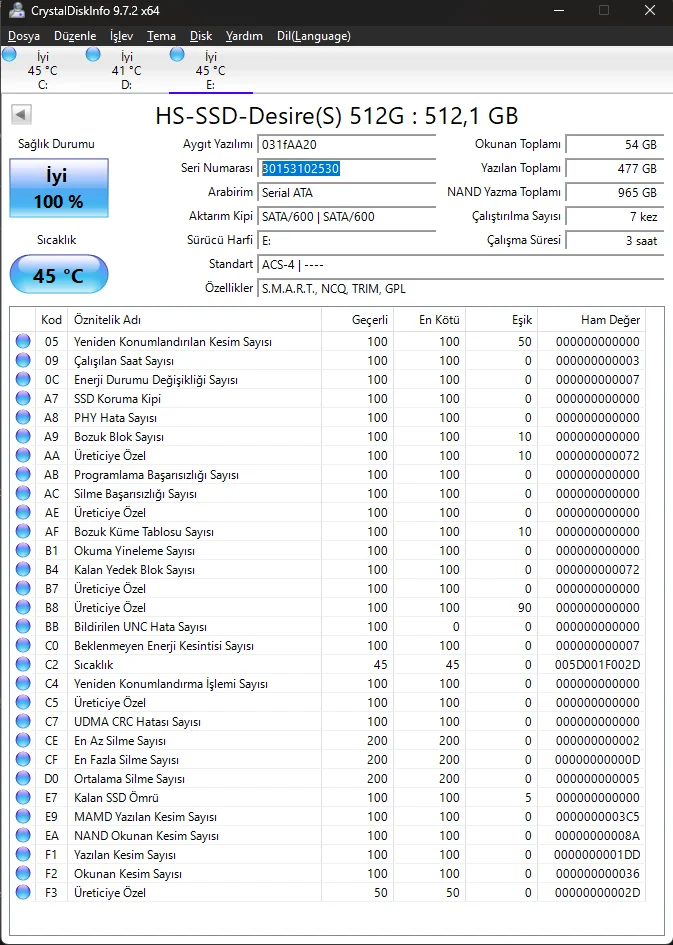
Task: Click status icon for attribute 09
Action: tap(23, 360)
